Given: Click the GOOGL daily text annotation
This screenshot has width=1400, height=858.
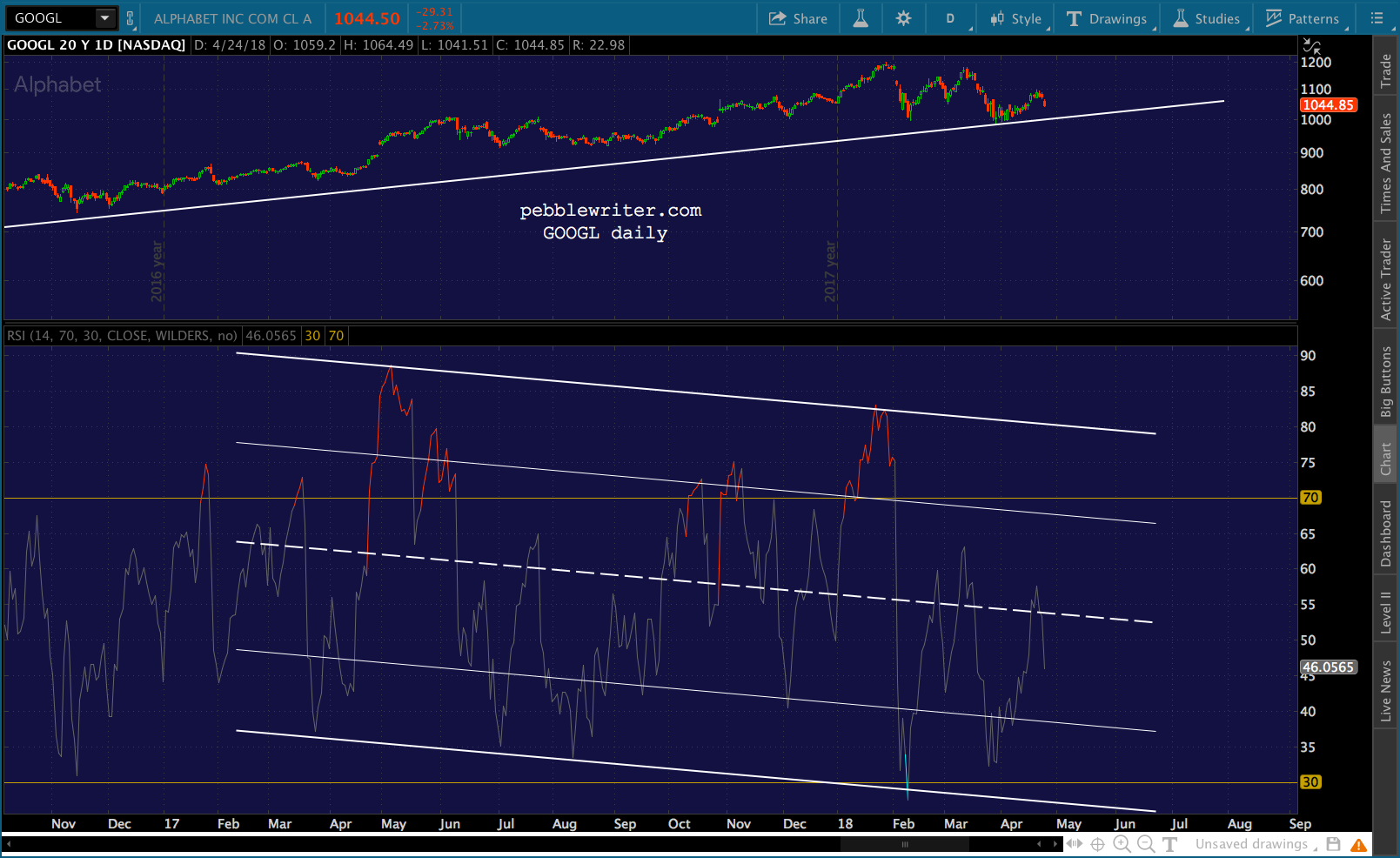Looking at the screenshot, I should tap(606, 233).
